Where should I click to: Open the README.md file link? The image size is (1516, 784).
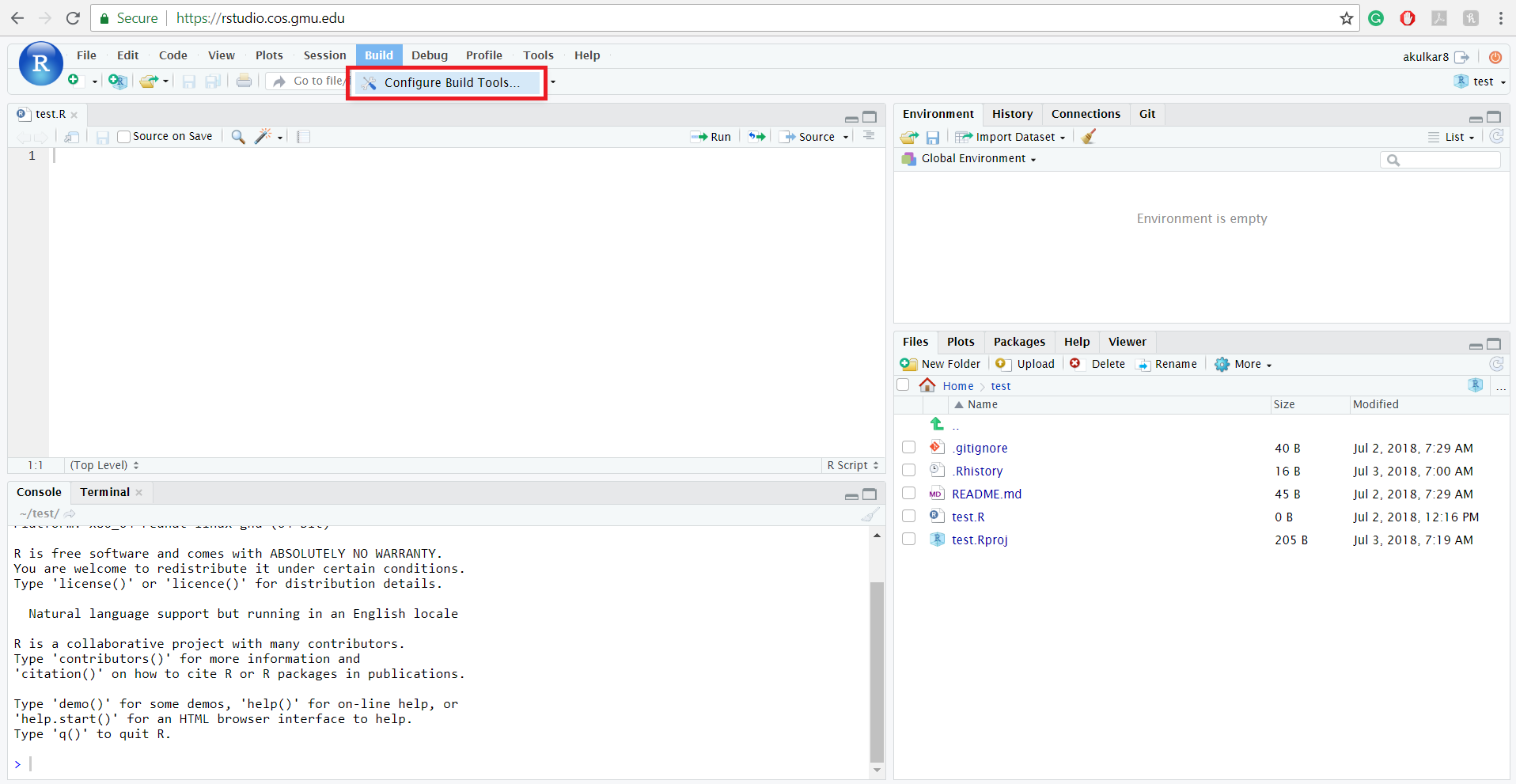point(986,494)
